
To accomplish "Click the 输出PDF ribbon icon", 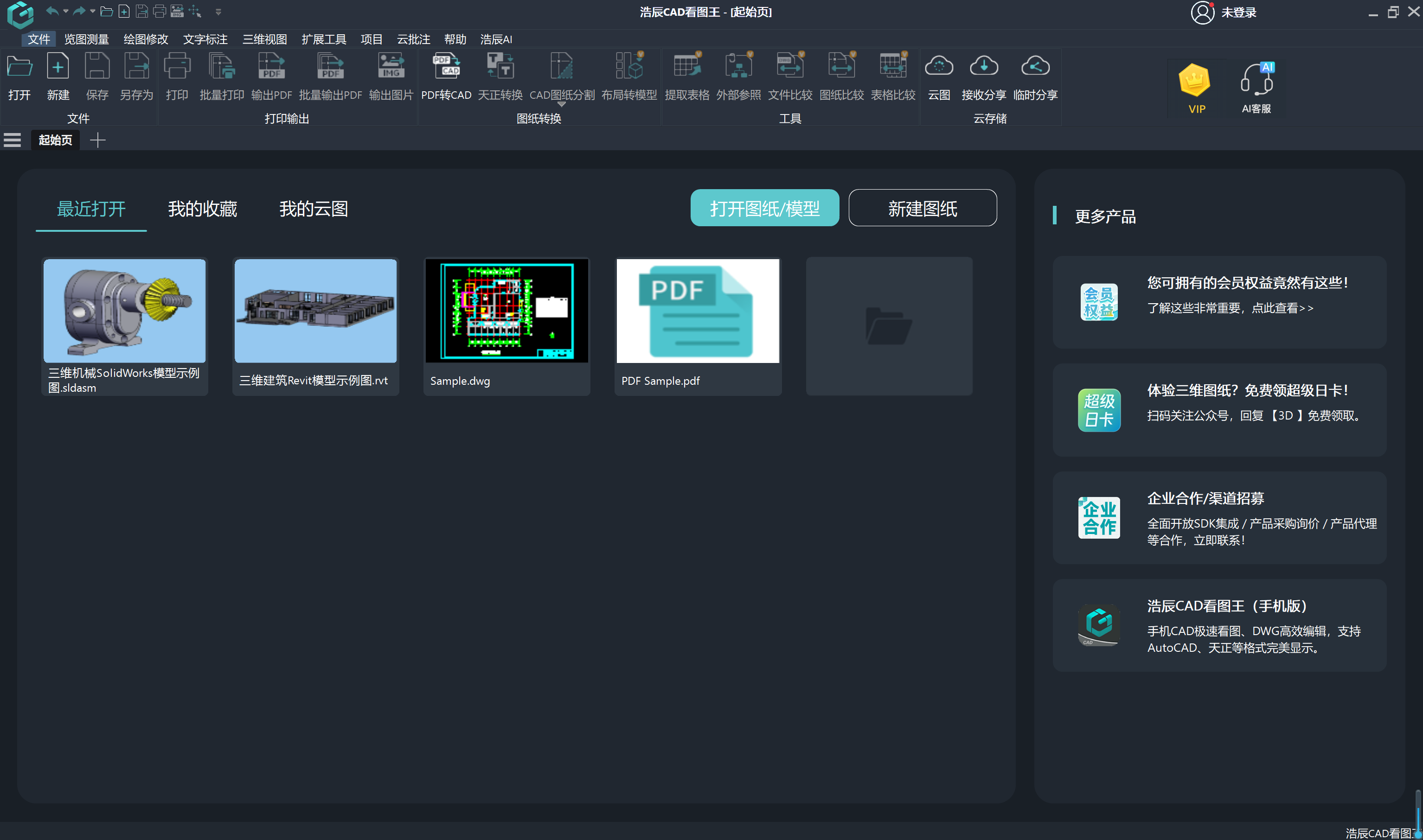I will pos(271,76).
